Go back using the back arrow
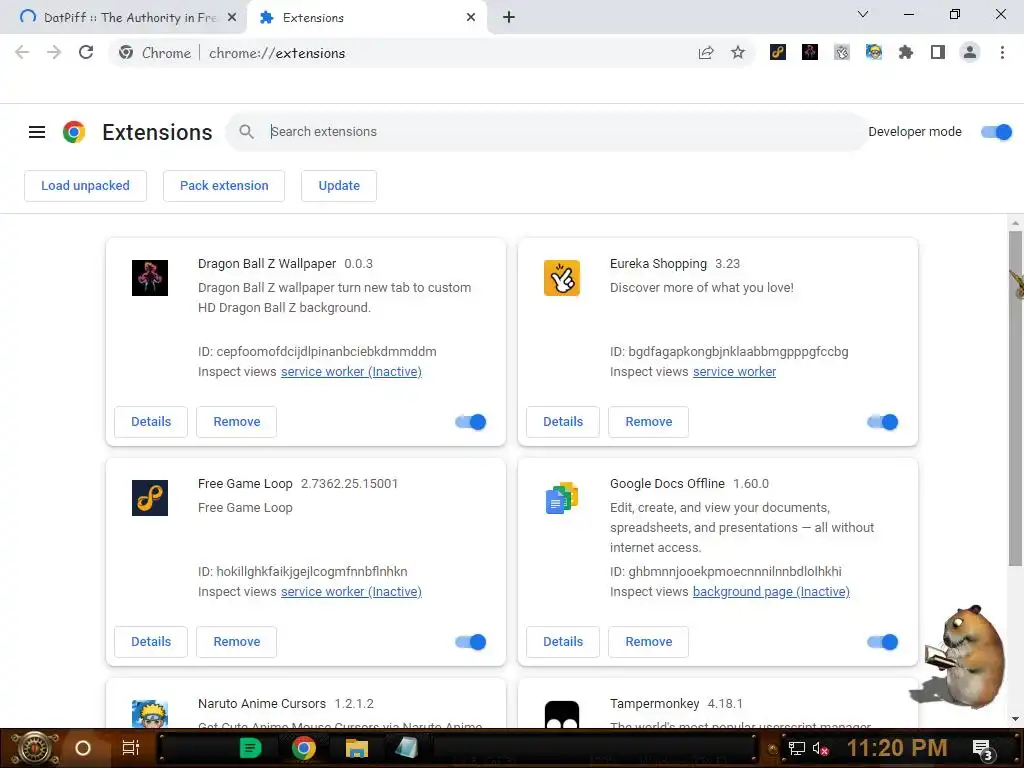Image resolution: width=1024 pixels, height=768 pixels. point(22,52)
